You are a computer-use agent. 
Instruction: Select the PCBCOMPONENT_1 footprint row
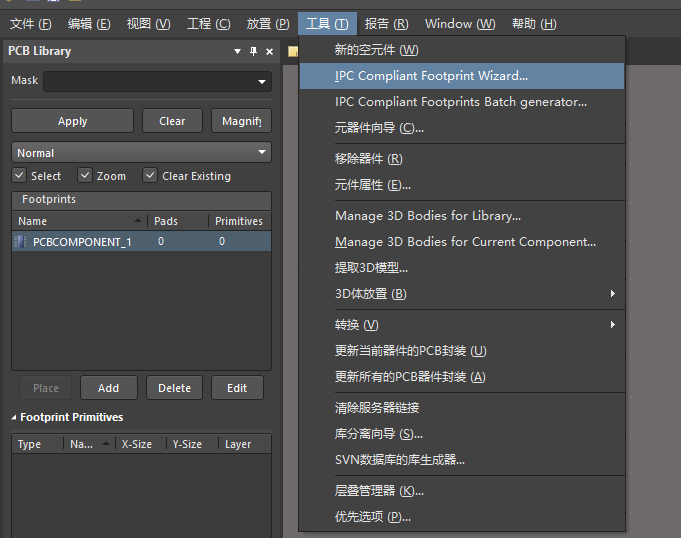click(142, 241)
